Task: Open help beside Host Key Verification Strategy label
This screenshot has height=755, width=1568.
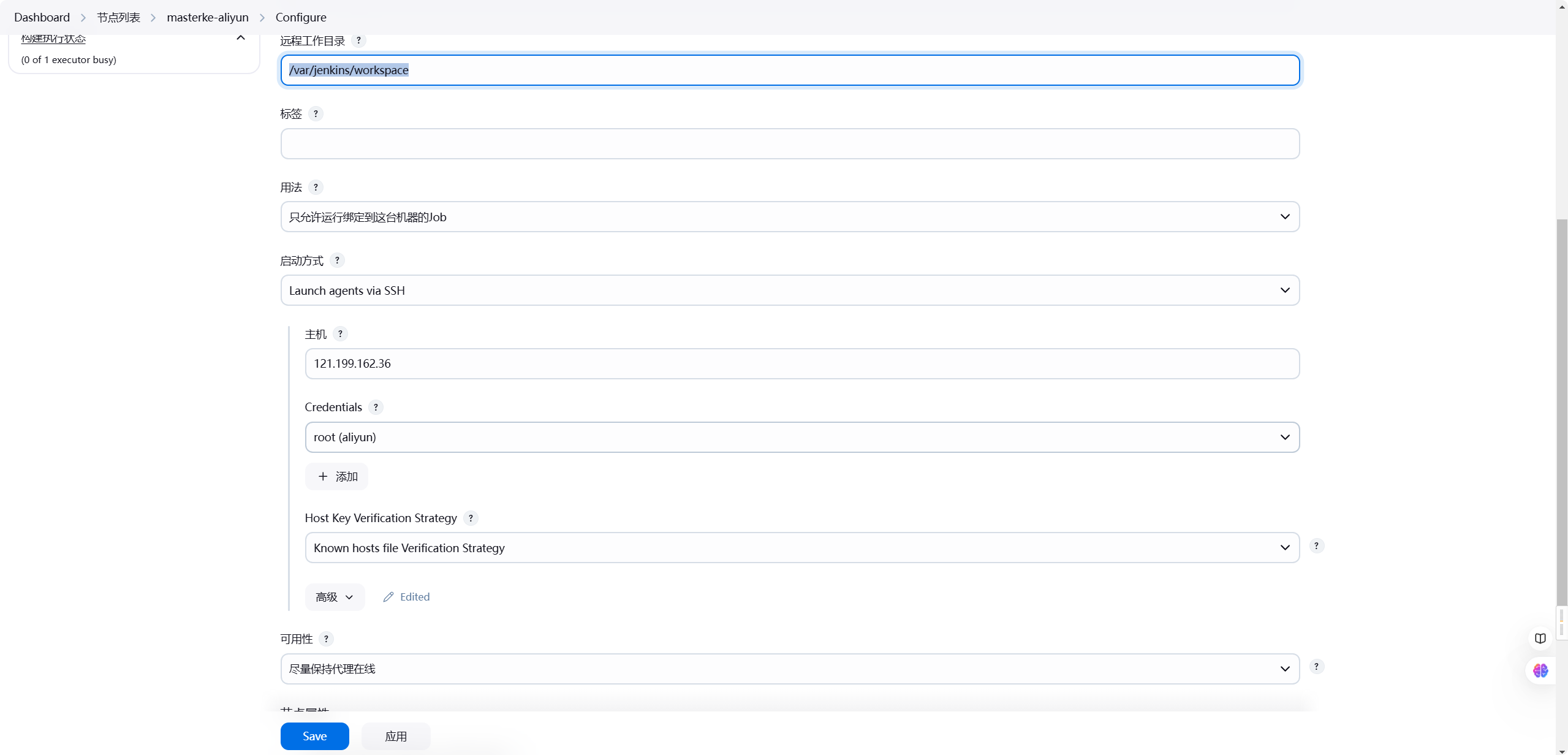Action: [x=471, y=518]
